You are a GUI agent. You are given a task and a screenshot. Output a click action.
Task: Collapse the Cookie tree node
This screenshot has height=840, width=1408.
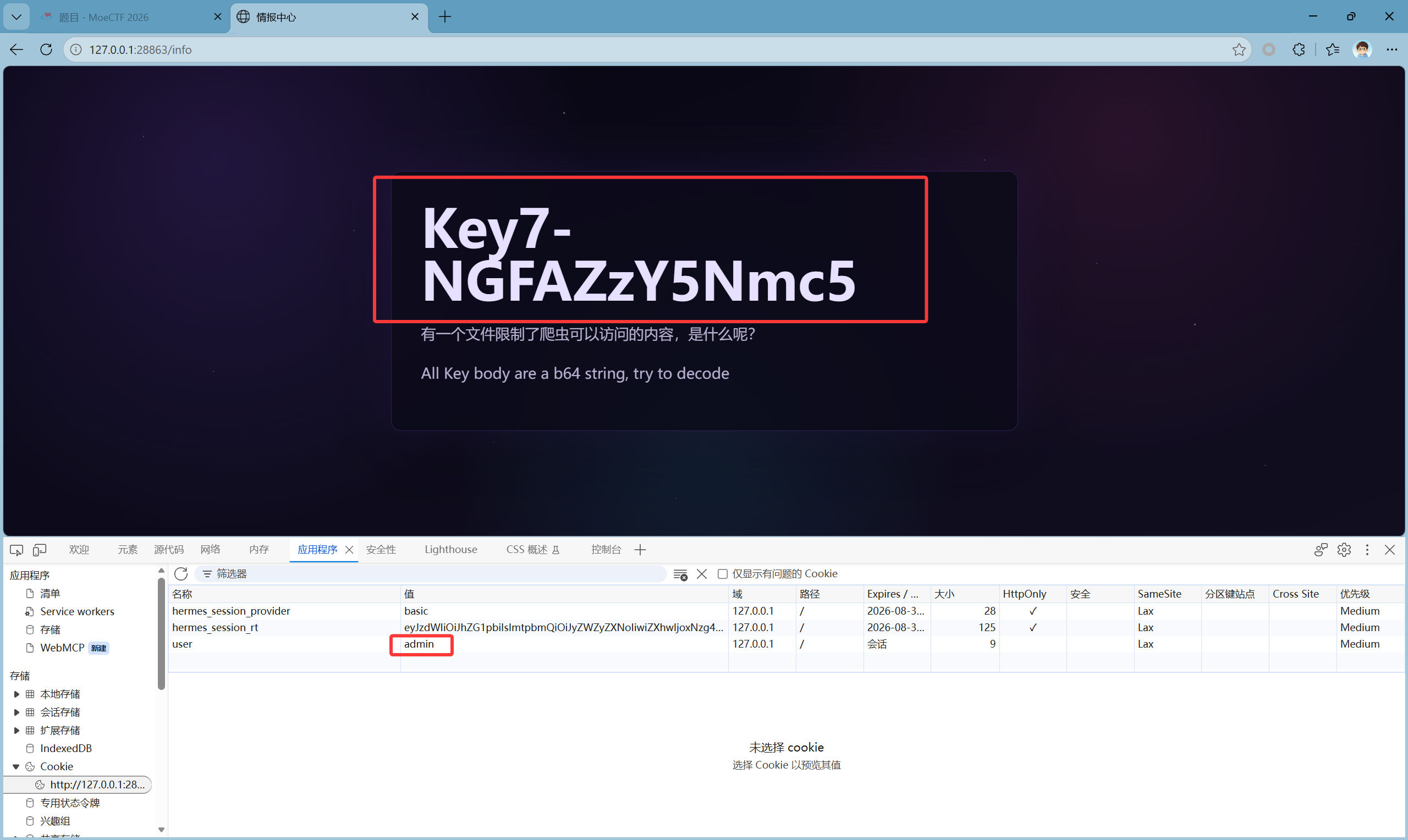point(16,767)
